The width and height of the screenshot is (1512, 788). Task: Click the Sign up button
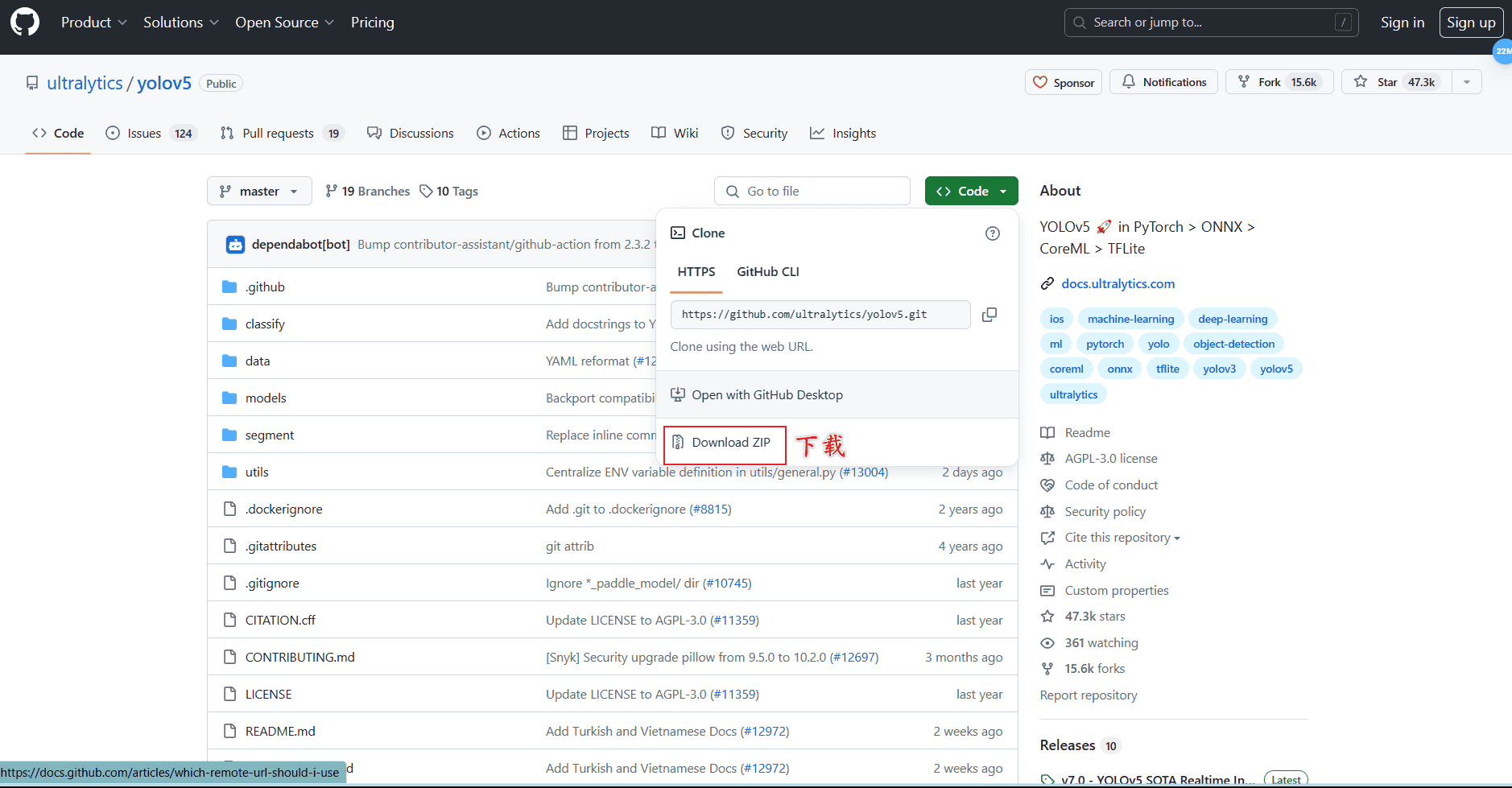coord(1471,23)
